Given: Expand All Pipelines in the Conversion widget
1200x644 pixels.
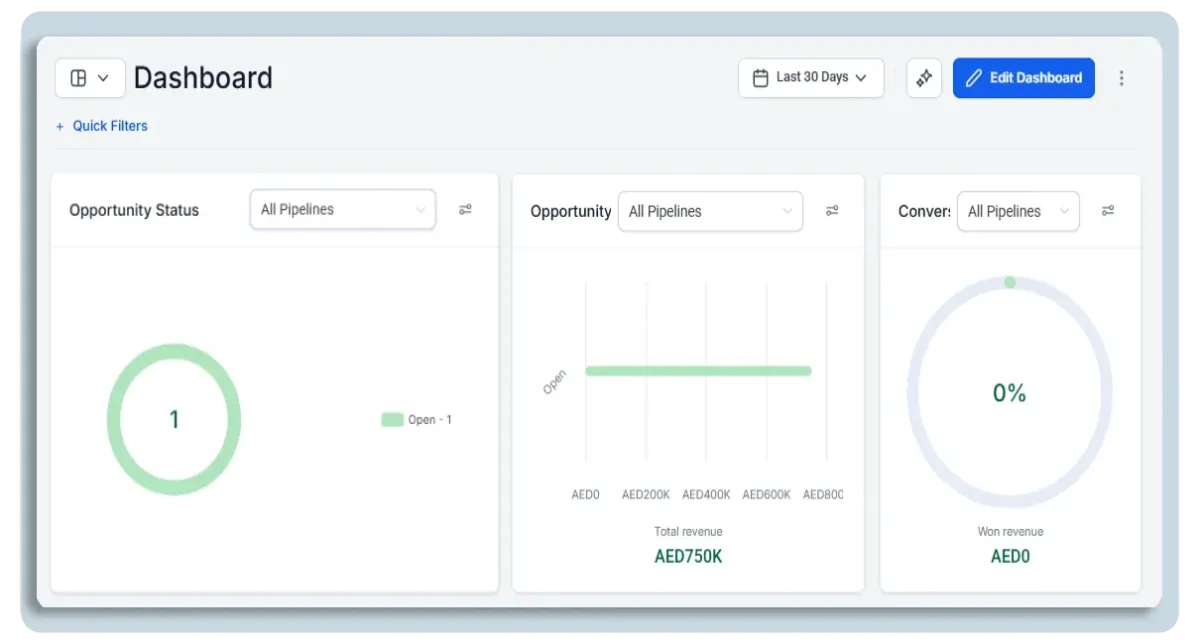Looking at the screenshot, I should pos(1018,211).
